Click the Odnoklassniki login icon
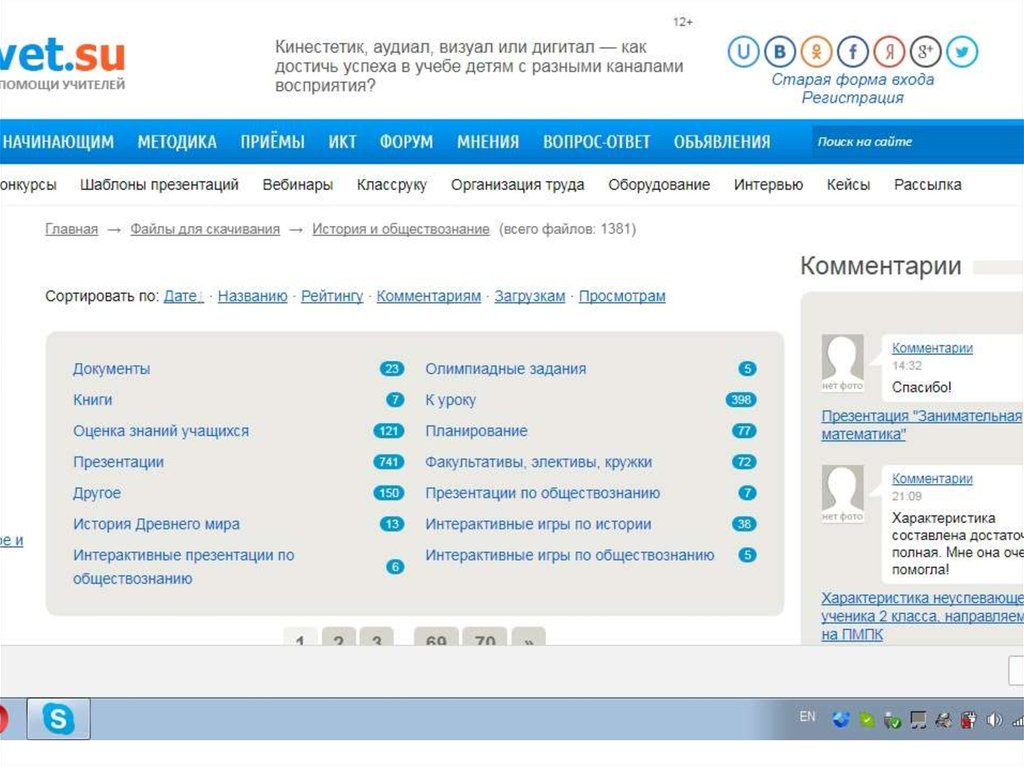The height and width of the screenshot is (767, 1024). [x=816, y=52]
